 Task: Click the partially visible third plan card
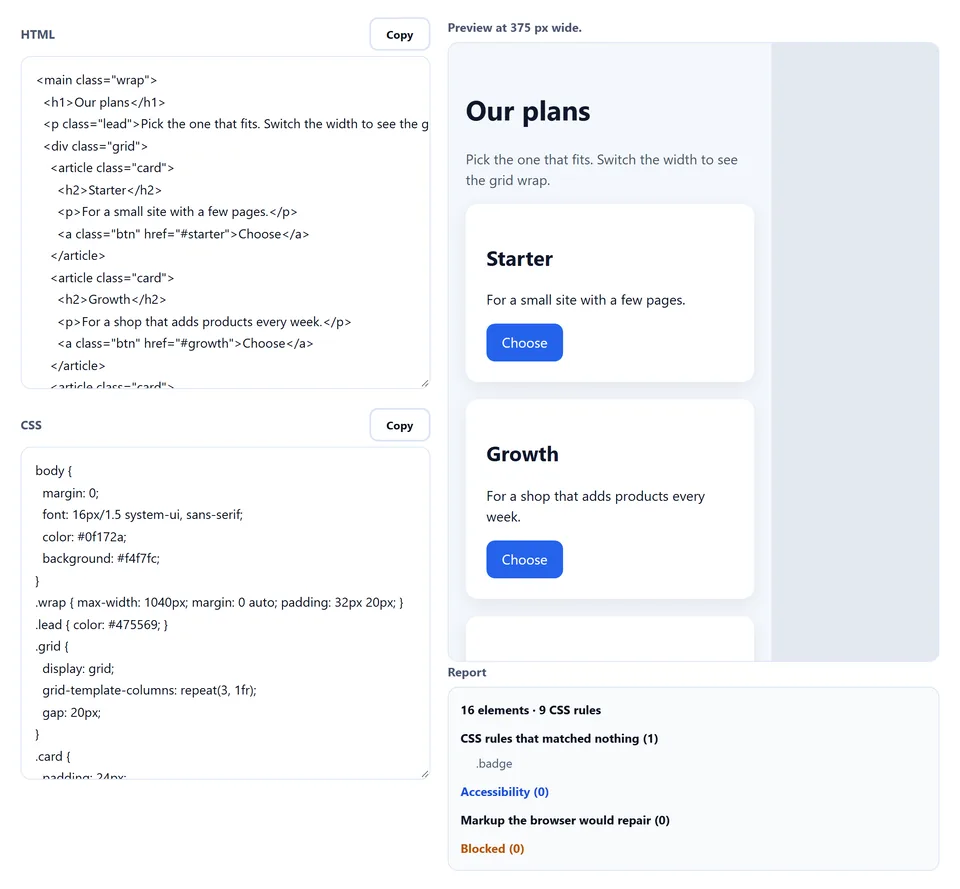click(610, 639)
